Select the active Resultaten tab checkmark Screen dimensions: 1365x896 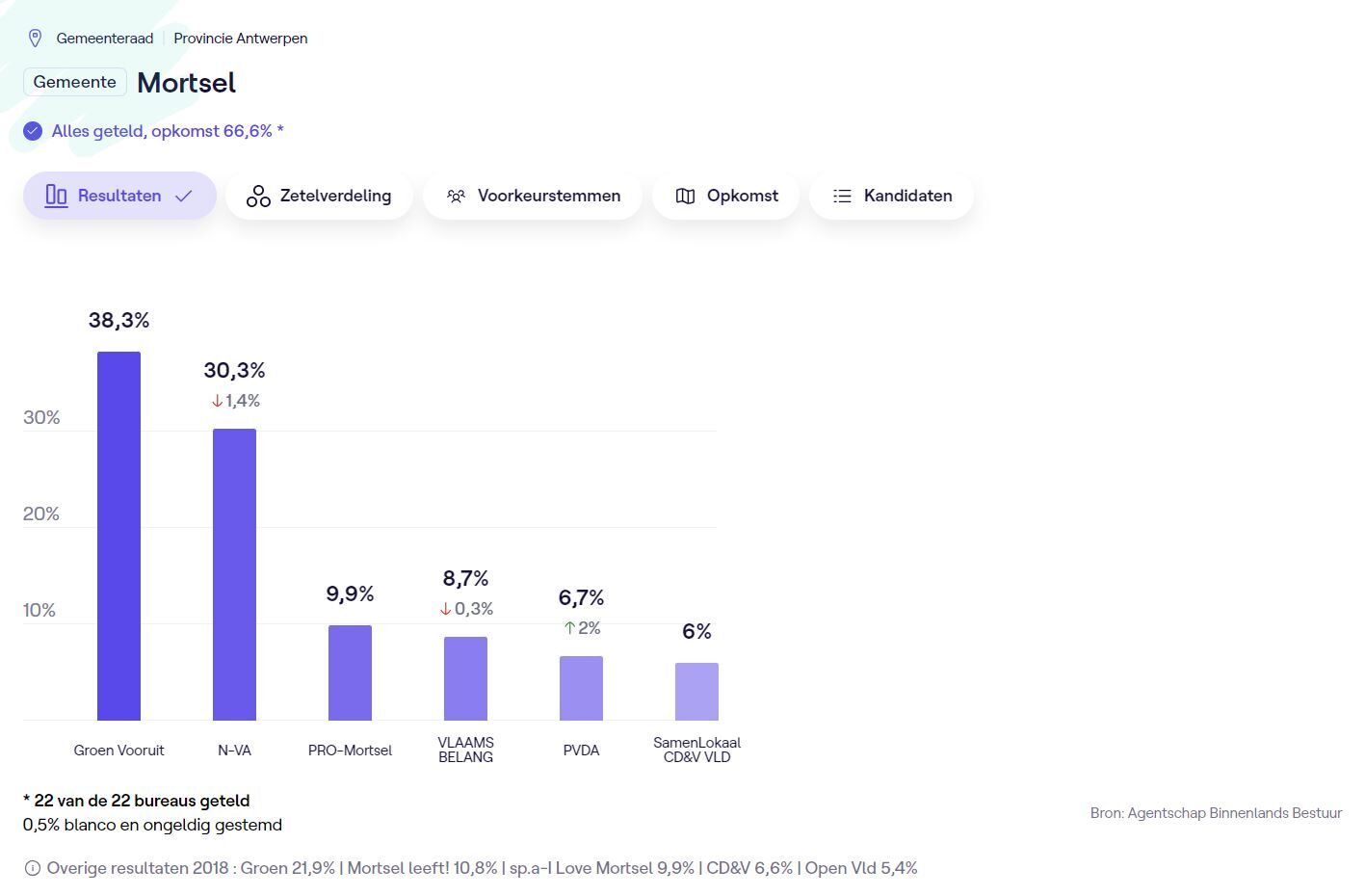pyautogui.click(x=184, y=196)
